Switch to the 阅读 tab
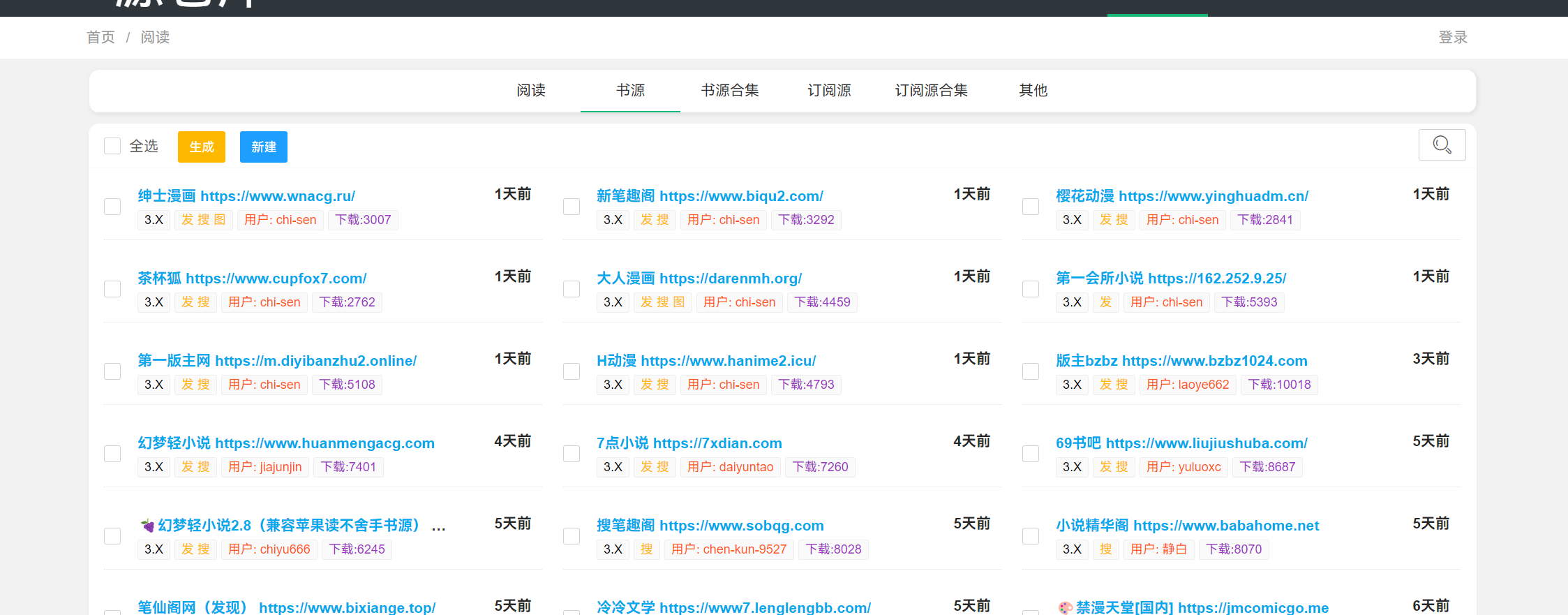1568x615 pixels. pos(531,91)
